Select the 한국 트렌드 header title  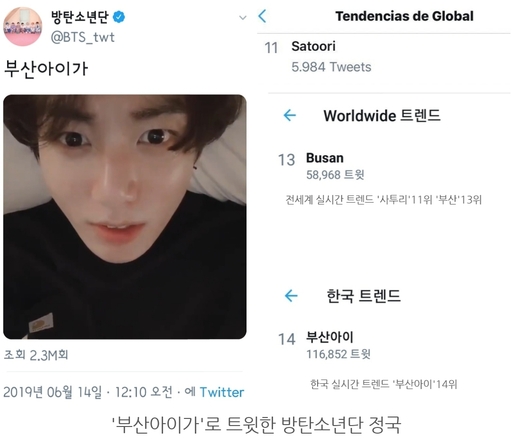363,296
